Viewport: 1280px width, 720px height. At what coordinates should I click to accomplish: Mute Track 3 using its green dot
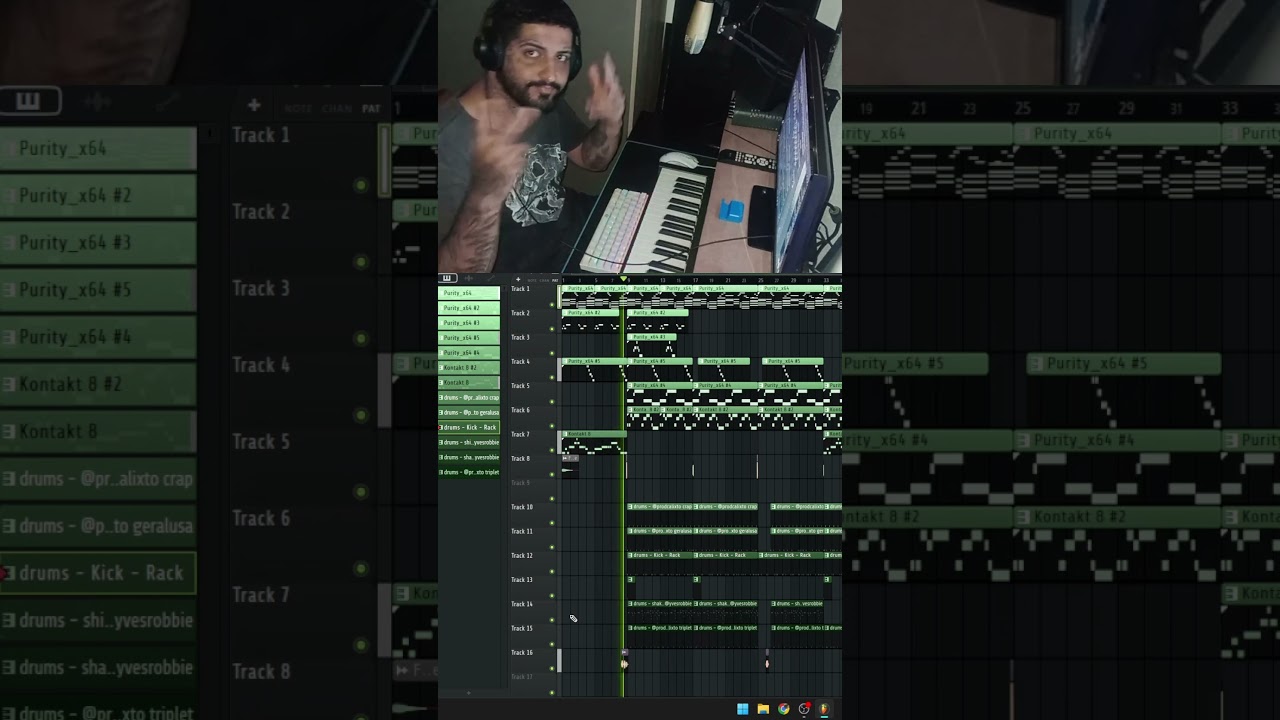[552, 353]
